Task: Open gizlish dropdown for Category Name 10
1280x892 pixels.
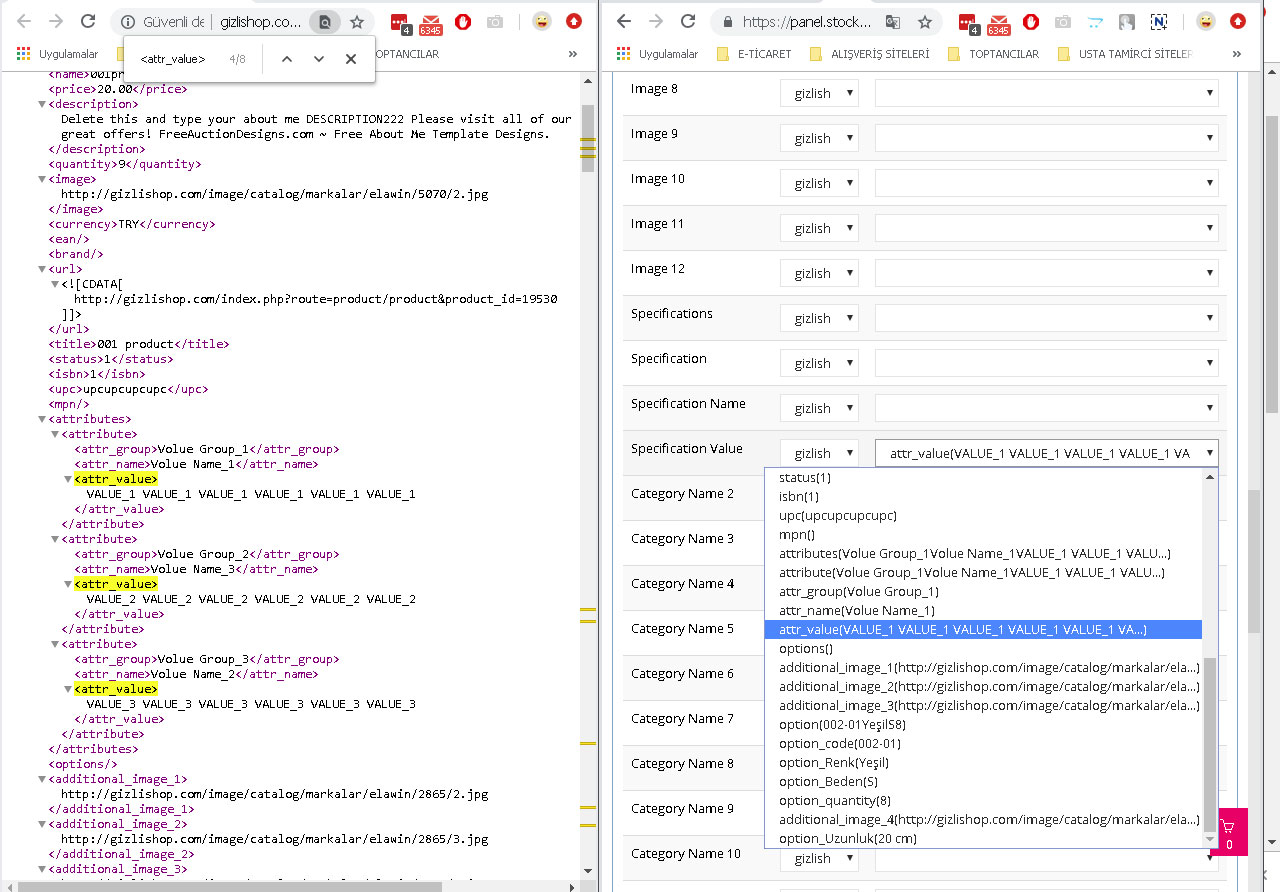Action: (x=819, y=858)
